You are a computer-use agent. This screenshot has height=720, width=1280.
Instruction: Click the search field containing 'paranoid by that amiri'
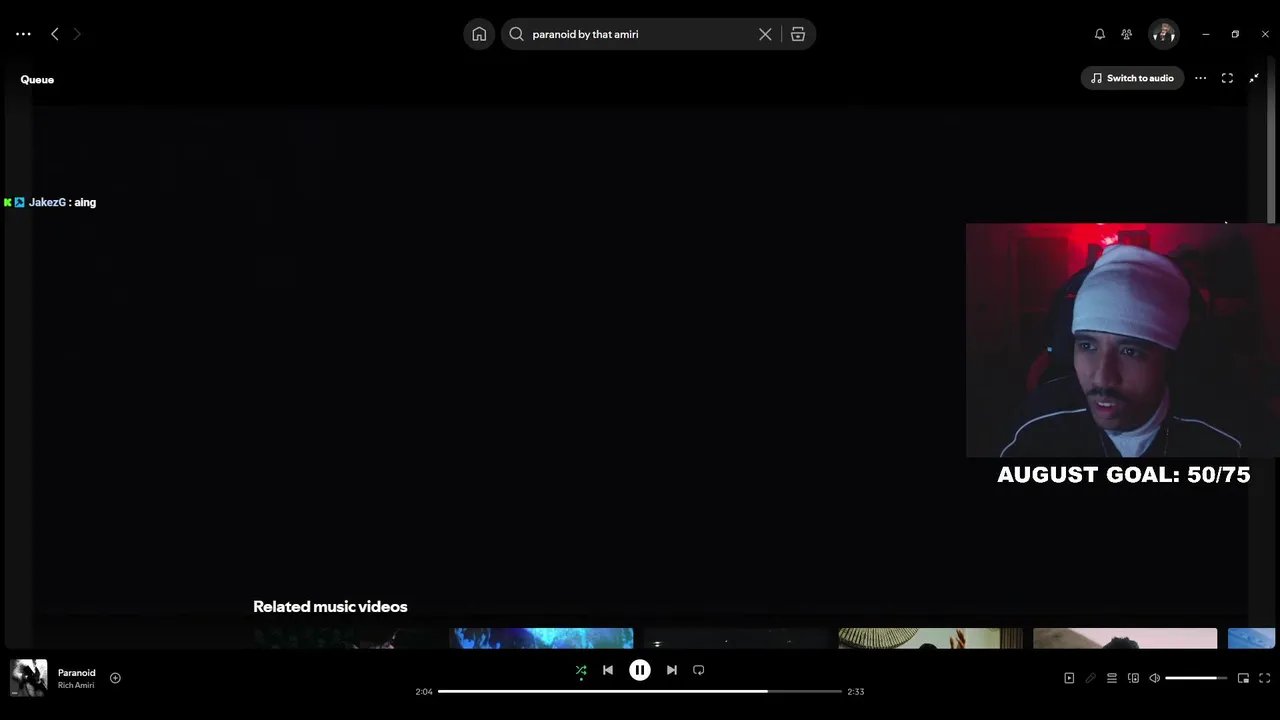(640, 34)
